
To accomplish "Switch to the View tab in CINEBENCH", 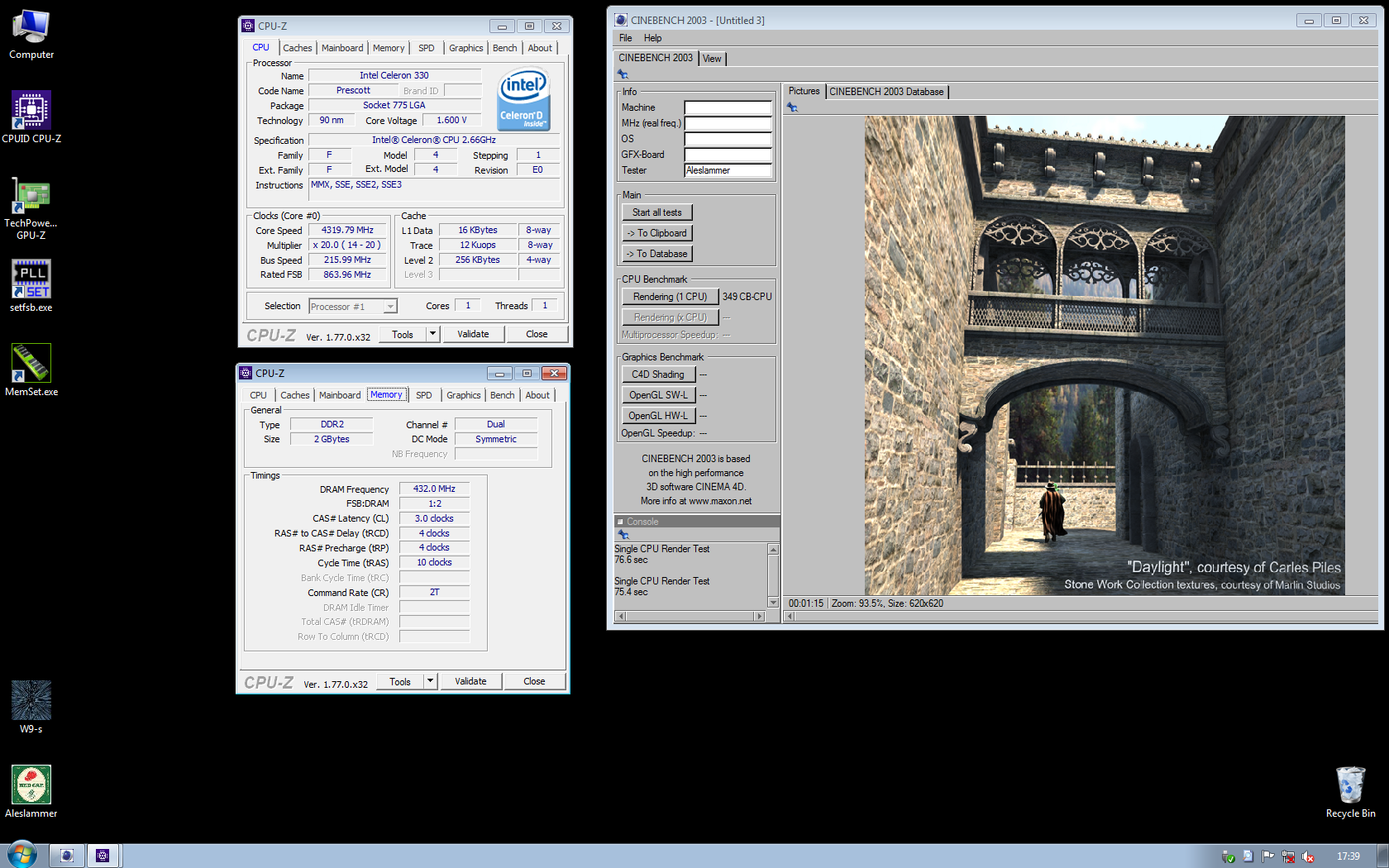I will click(712, 59).
